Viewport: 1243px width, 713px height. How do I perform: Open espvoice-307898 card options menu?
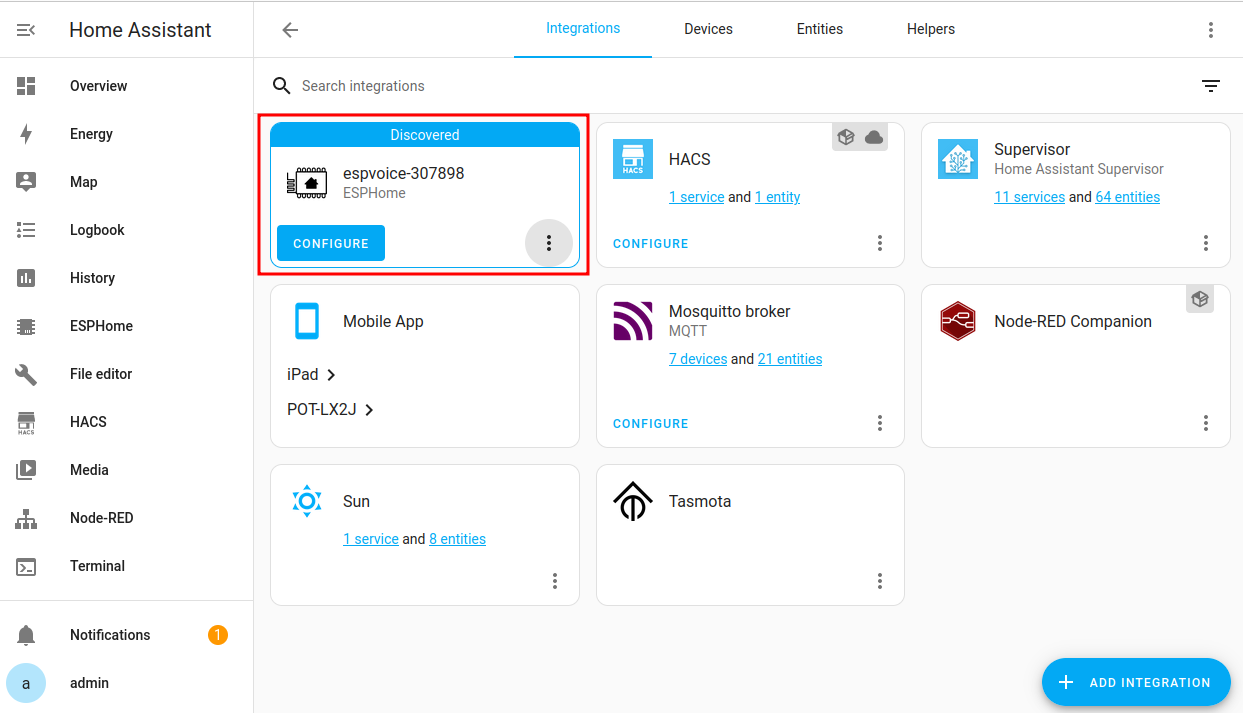(549, 243)
